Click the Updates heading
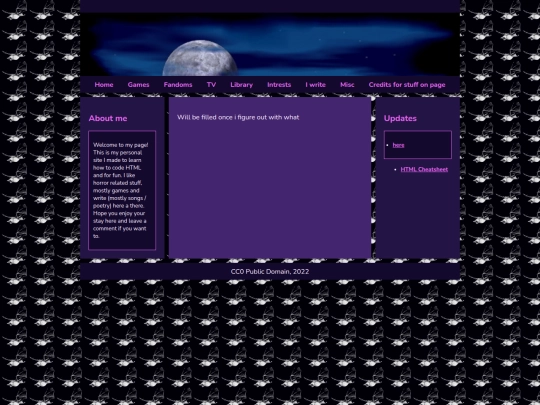Screen dimensions: 540x405 coord(400,118)
